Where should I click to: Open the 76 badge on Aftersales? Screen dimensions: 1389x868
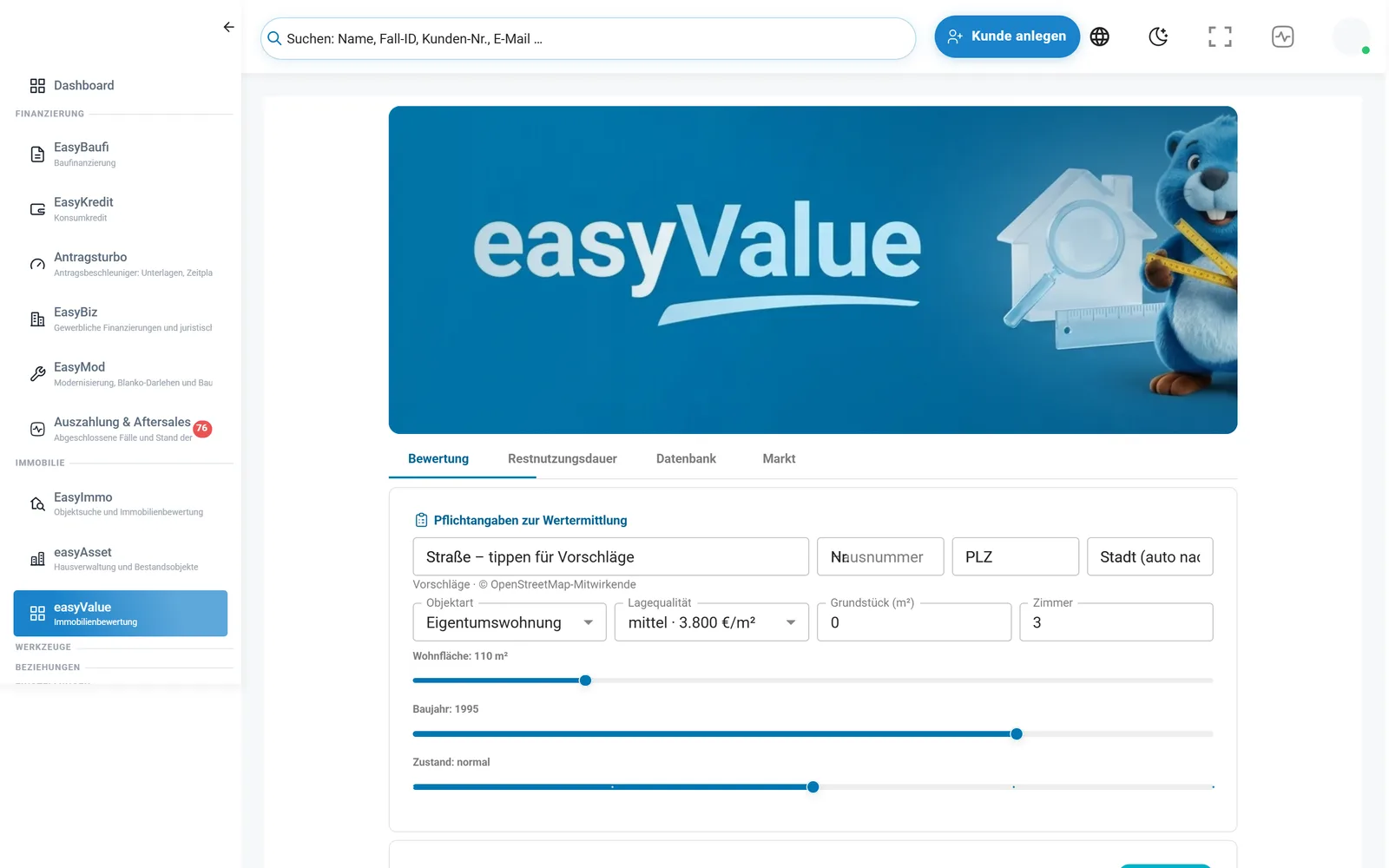pyautogui.click(x=202, y=428)
